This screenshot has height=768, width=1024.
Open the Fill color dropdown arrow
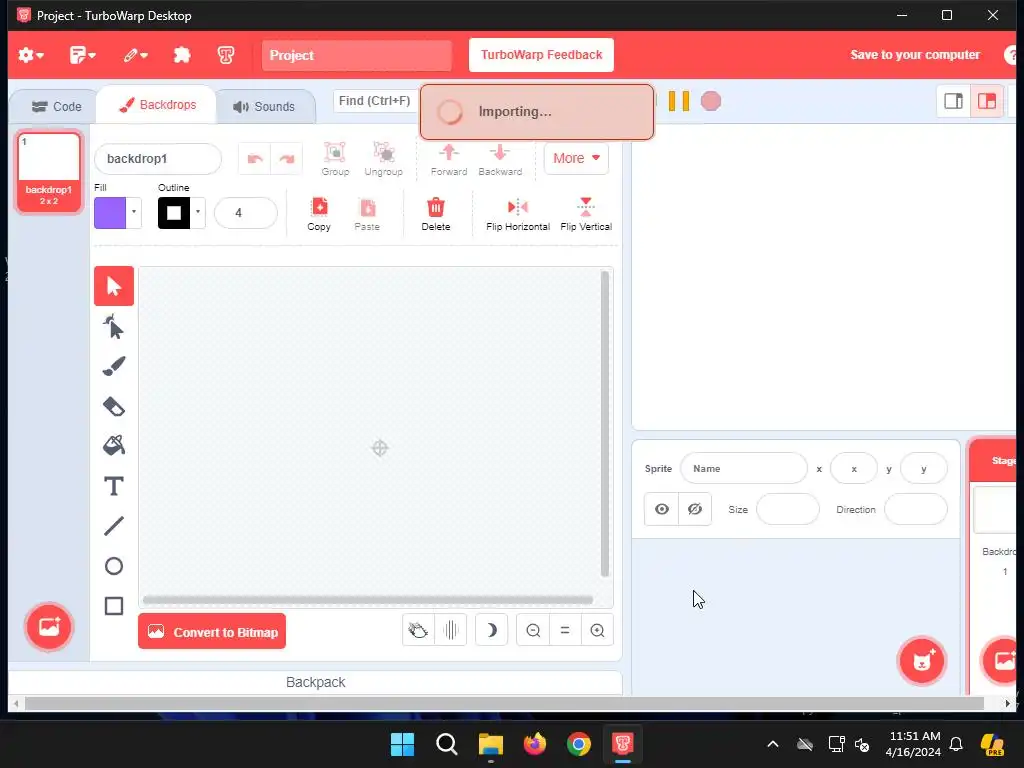point(134,212)
